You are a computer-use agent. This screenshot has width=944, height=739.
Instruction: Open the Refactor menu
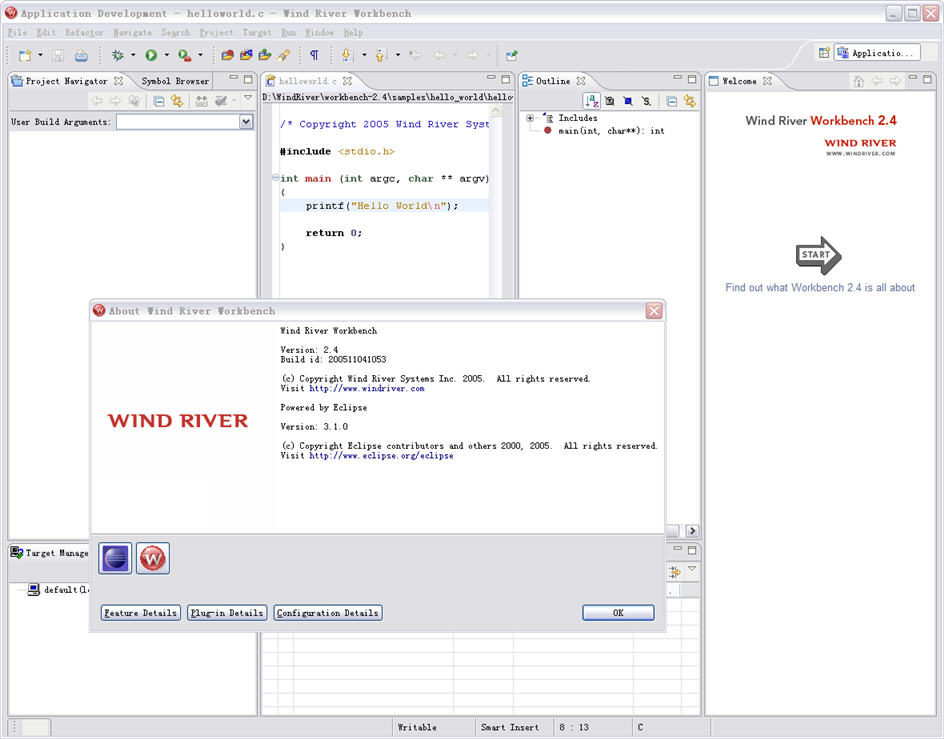[x=84, y=33]
